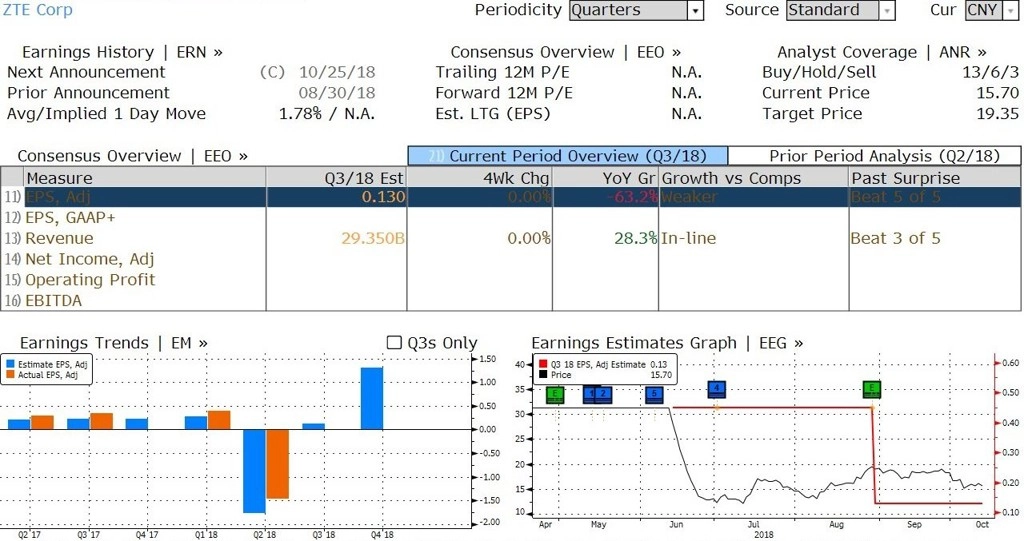The height and width of the screenshot is (541, 1024).
Task: Click the EPS Adj YoY growth -63.2%
Action: pos(630,197)
